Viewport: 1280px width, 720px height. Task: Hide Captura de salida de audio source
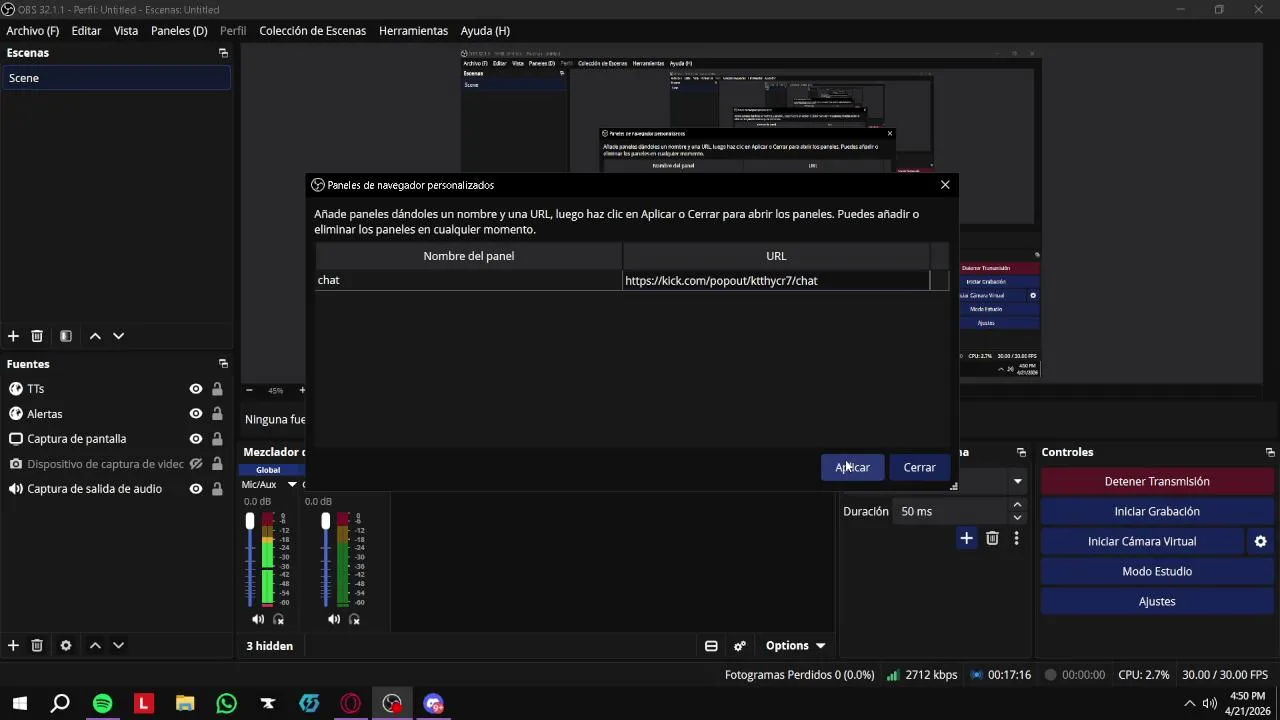click(x=196, y=489)
